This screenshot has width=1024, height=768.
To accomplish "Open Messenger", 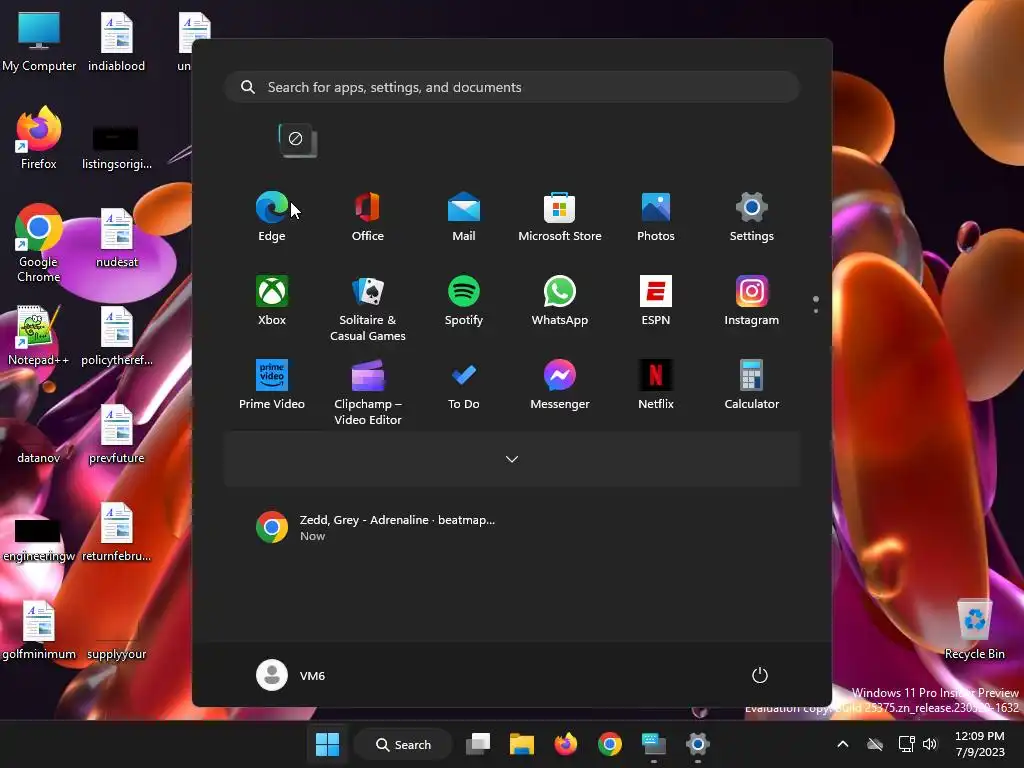I will 560,384.
